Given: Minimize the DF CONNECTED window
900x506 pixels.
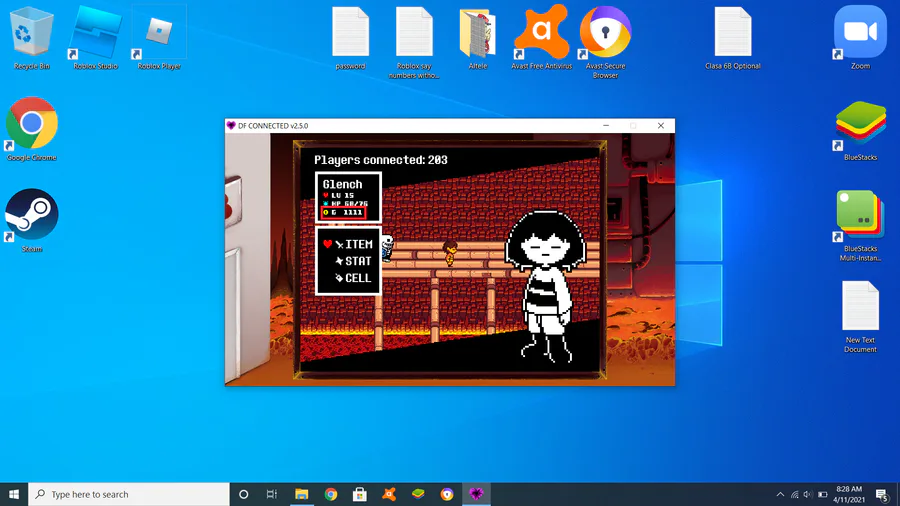Looking at the screenshot, I should click(606, 126).
